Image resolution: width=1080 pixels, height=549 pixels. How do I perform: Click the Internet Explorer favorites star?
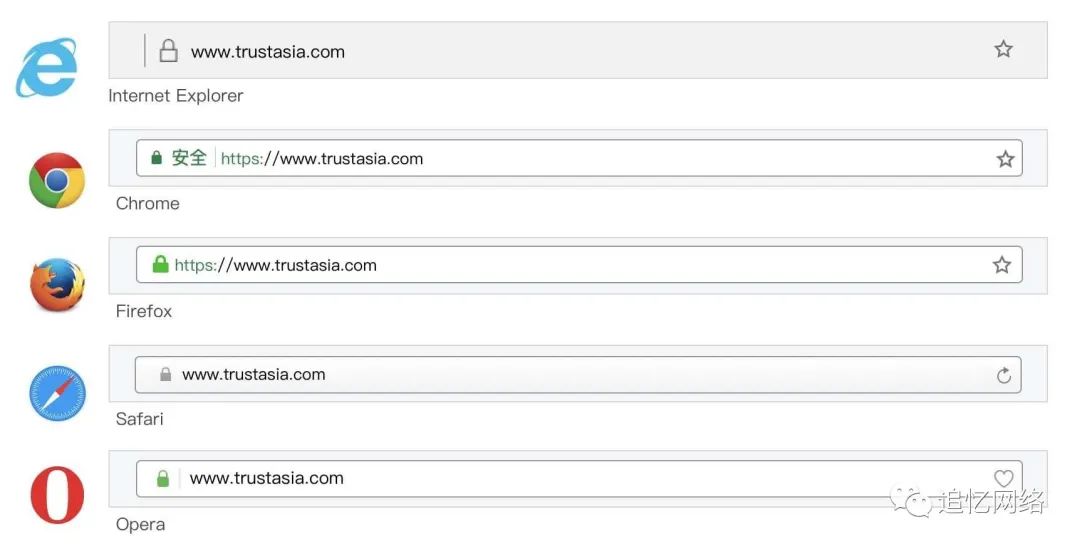[1003, 49]
